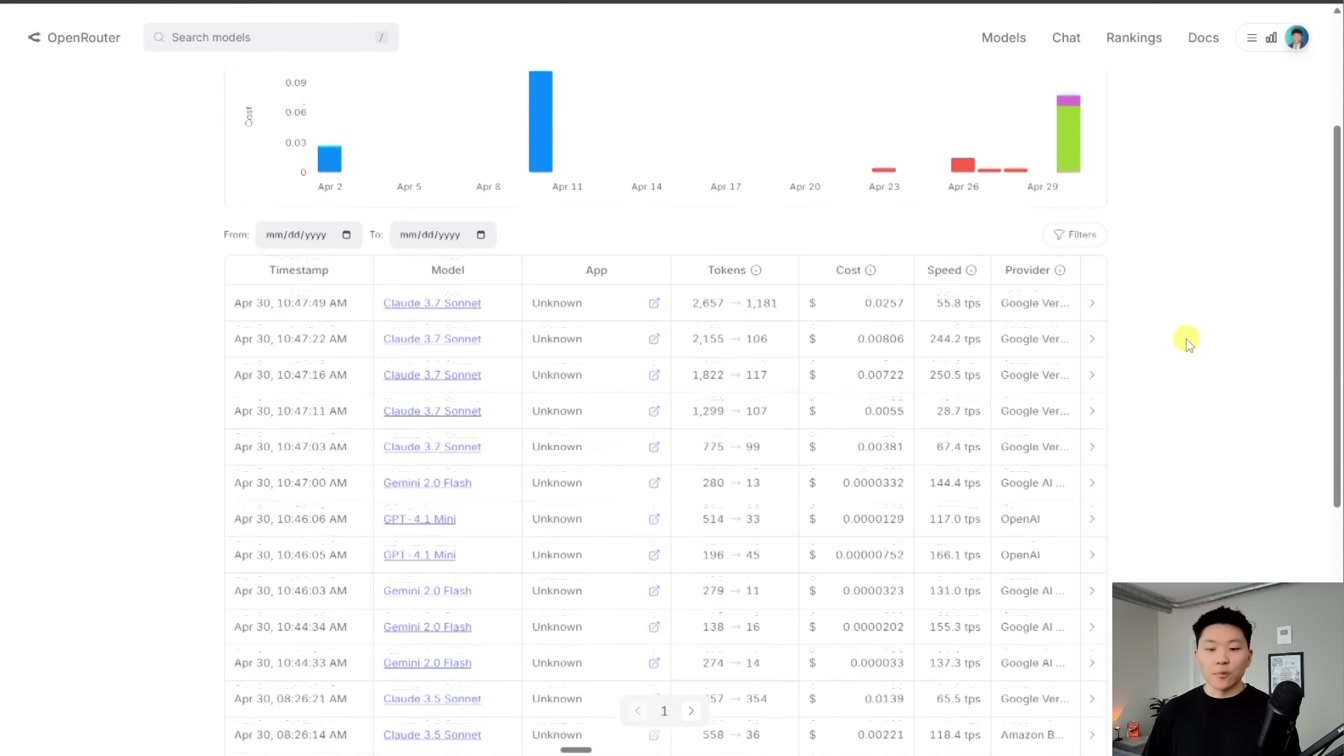
Task: Open the Chat page
Action: click(x=1066, y=37)
